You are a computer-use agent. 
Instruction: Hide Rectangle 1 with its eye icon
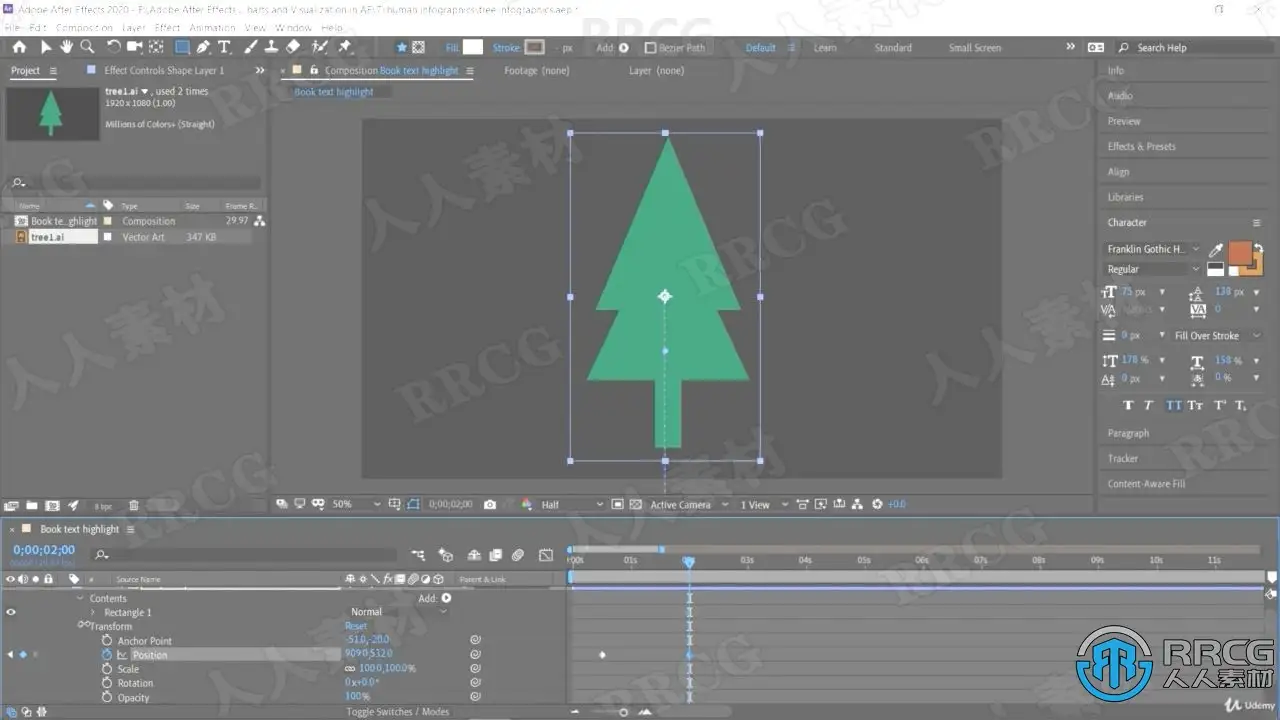pos(12,612)
